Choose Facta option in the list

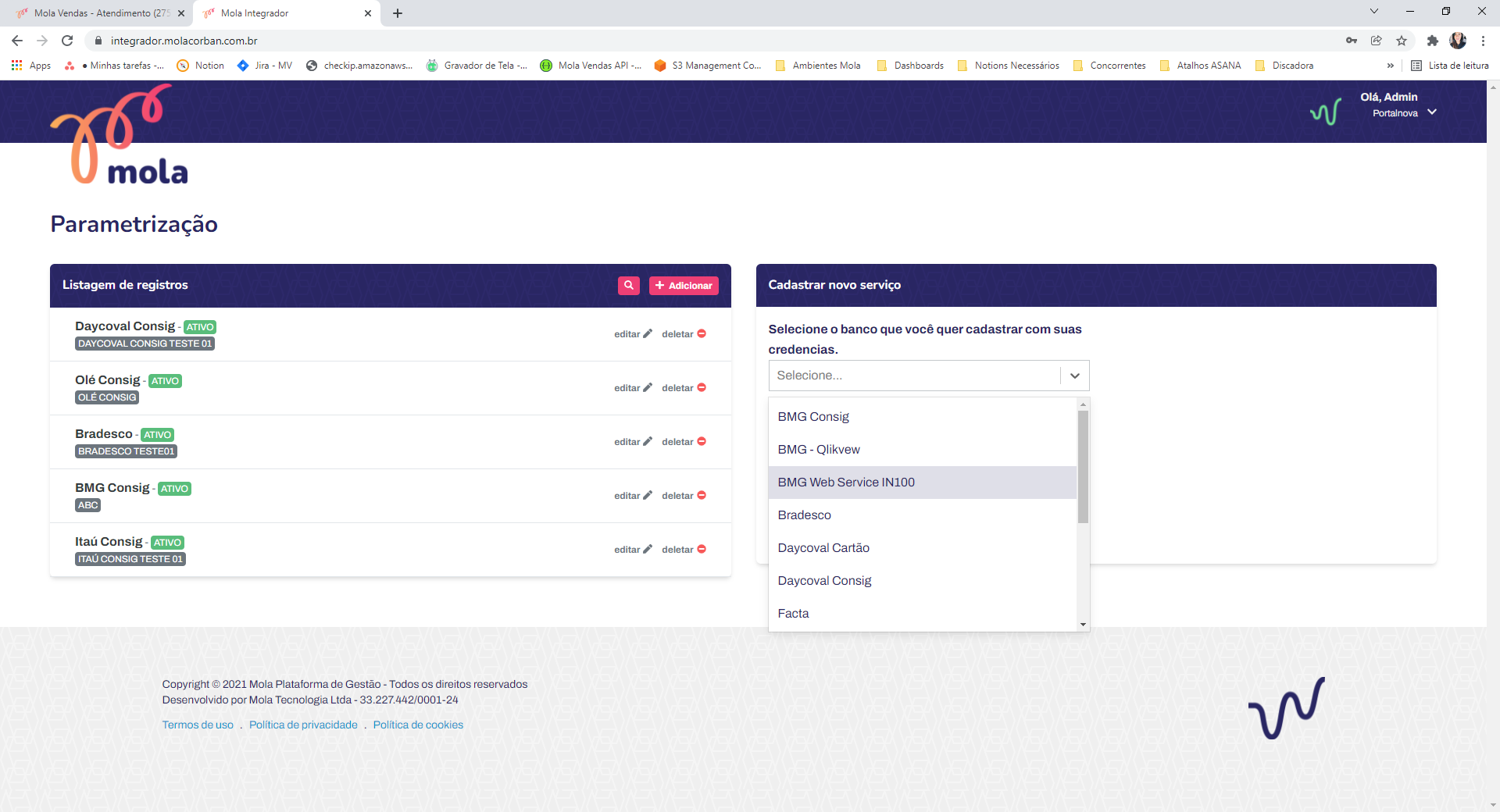(922, 614)
